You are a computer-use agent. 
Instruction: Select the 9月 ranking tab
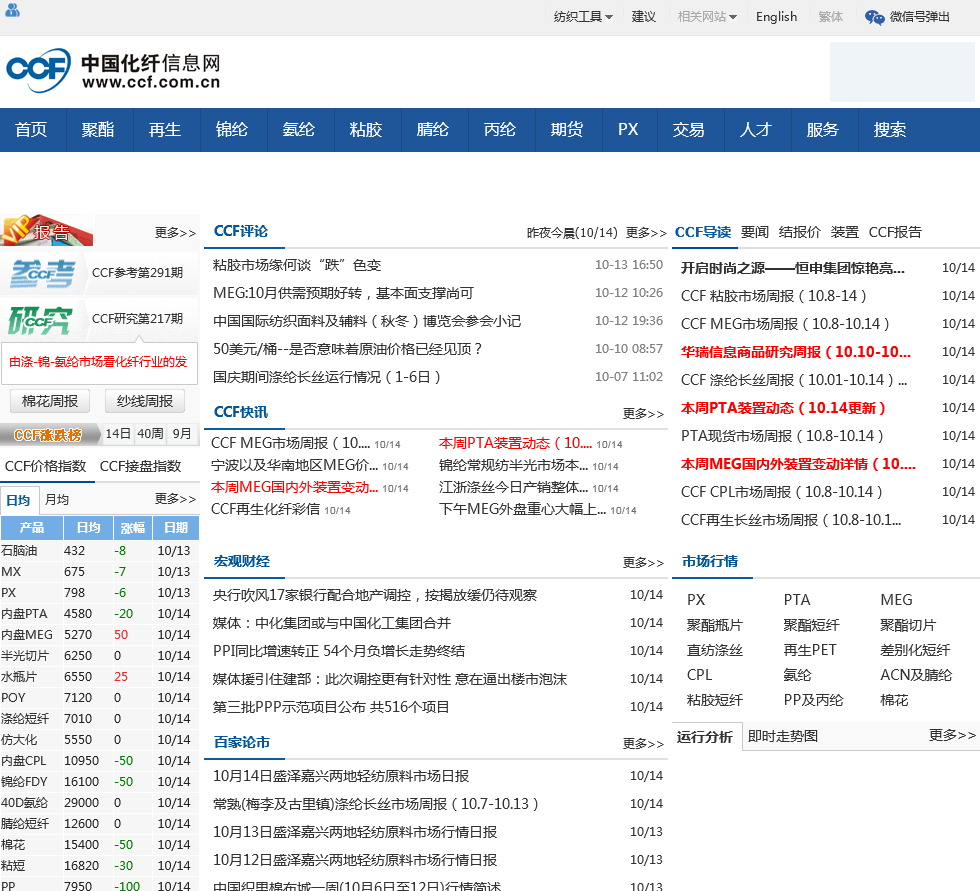(182, 434)
